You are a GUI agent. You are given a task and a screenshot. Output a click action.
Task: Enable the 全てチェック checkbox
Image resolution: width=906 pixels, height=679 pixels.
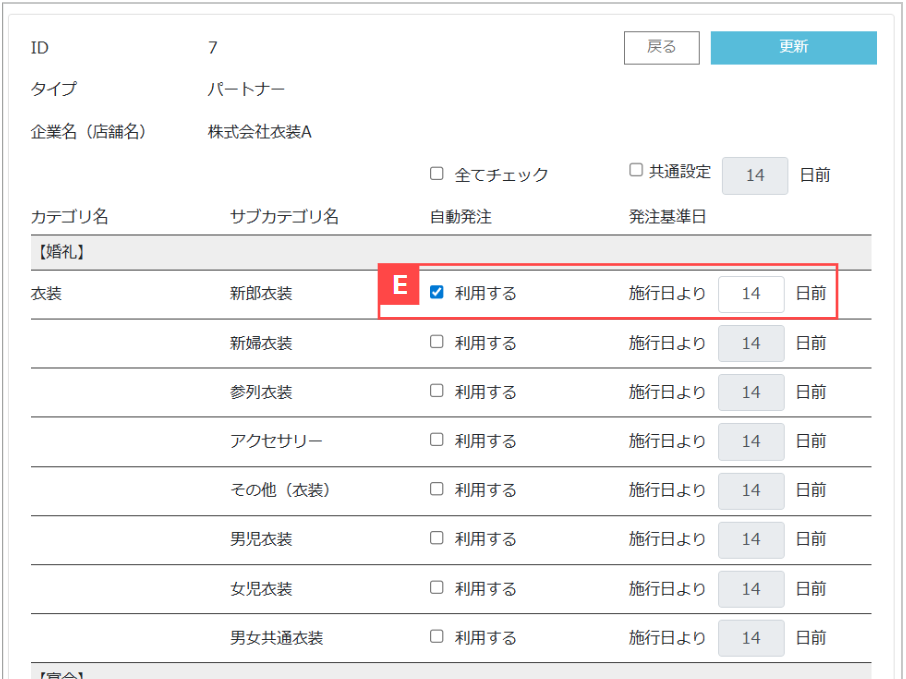(436, 174)
